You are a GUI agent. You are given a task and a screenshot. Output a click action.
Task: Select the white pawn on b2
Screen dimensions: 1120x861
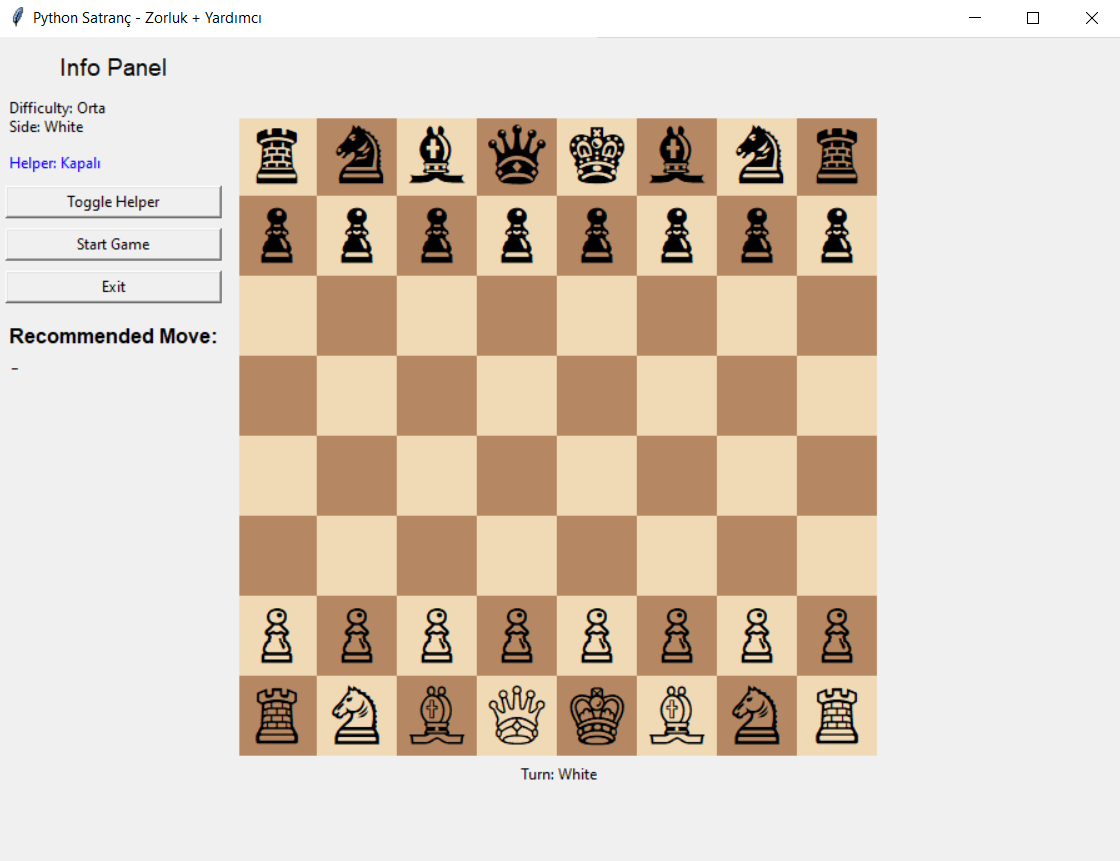pos(357,636)
